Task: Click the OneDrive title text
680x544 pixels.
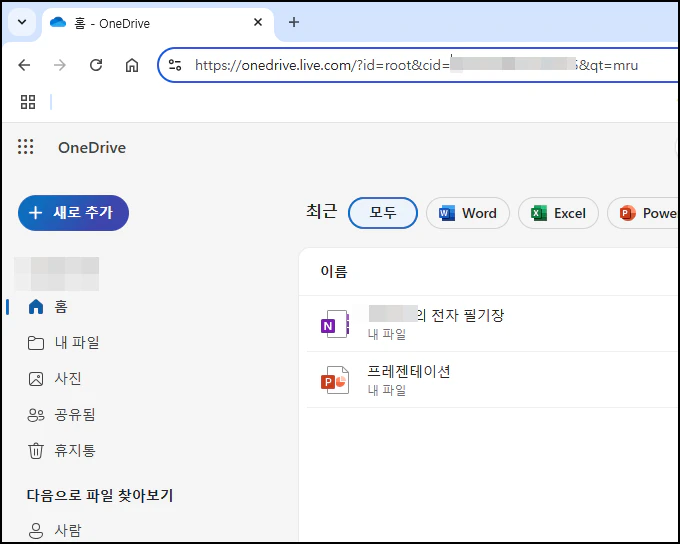Action: (92, 148)
